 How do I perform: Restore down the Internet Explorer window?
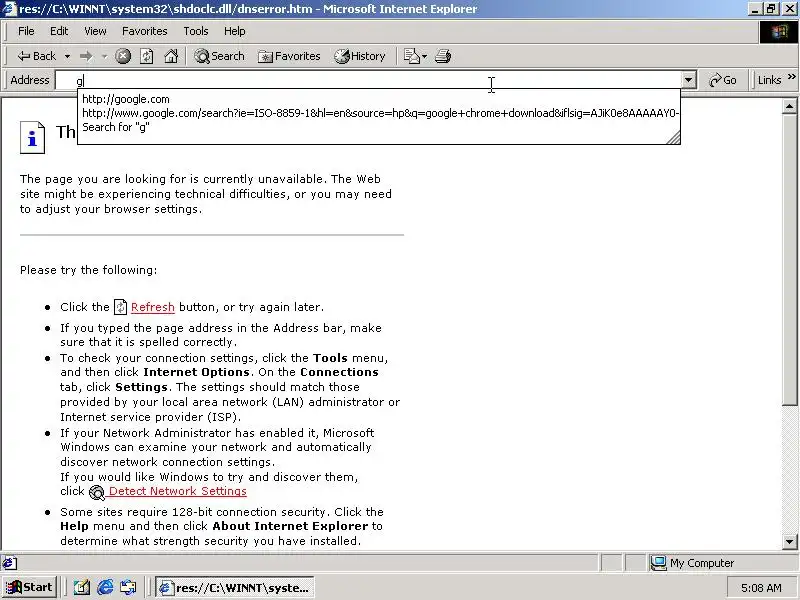(771, 9)
